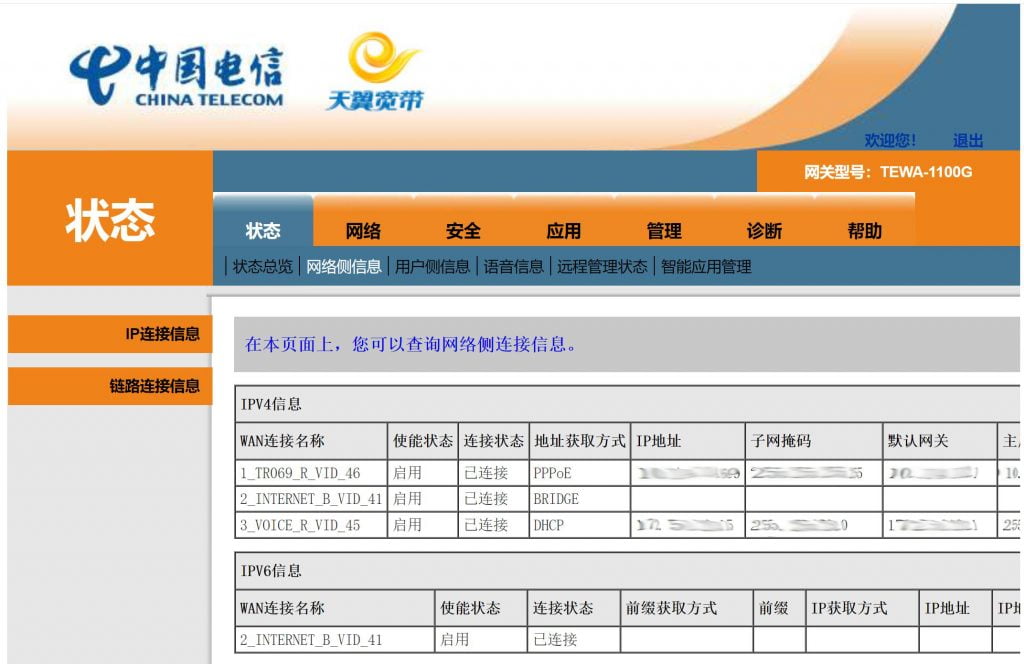Open 远程管理状态 submenu item

602,267
